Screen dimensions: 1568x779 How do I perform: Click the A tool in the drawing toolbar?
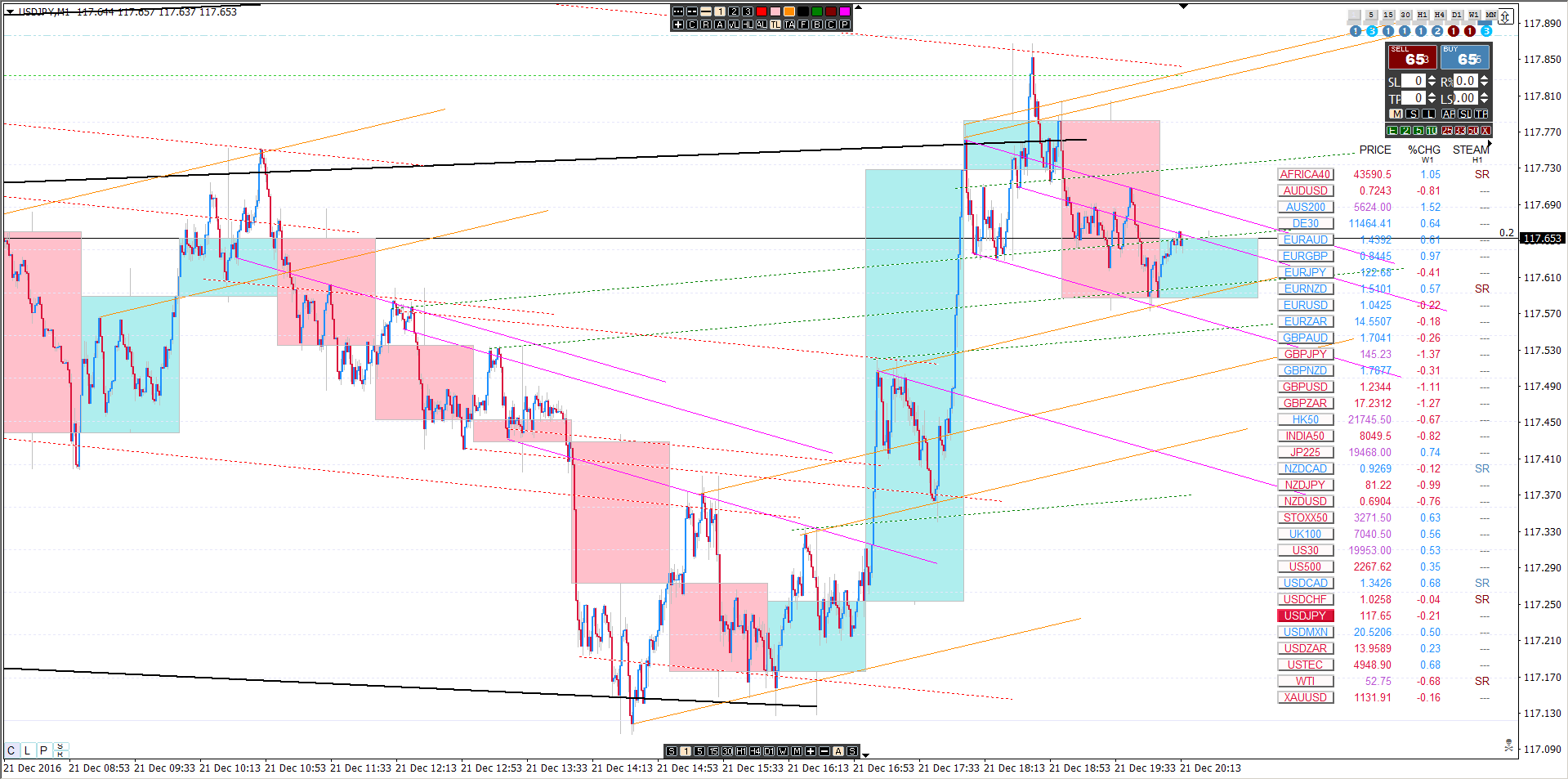click(x=720, y=25)
